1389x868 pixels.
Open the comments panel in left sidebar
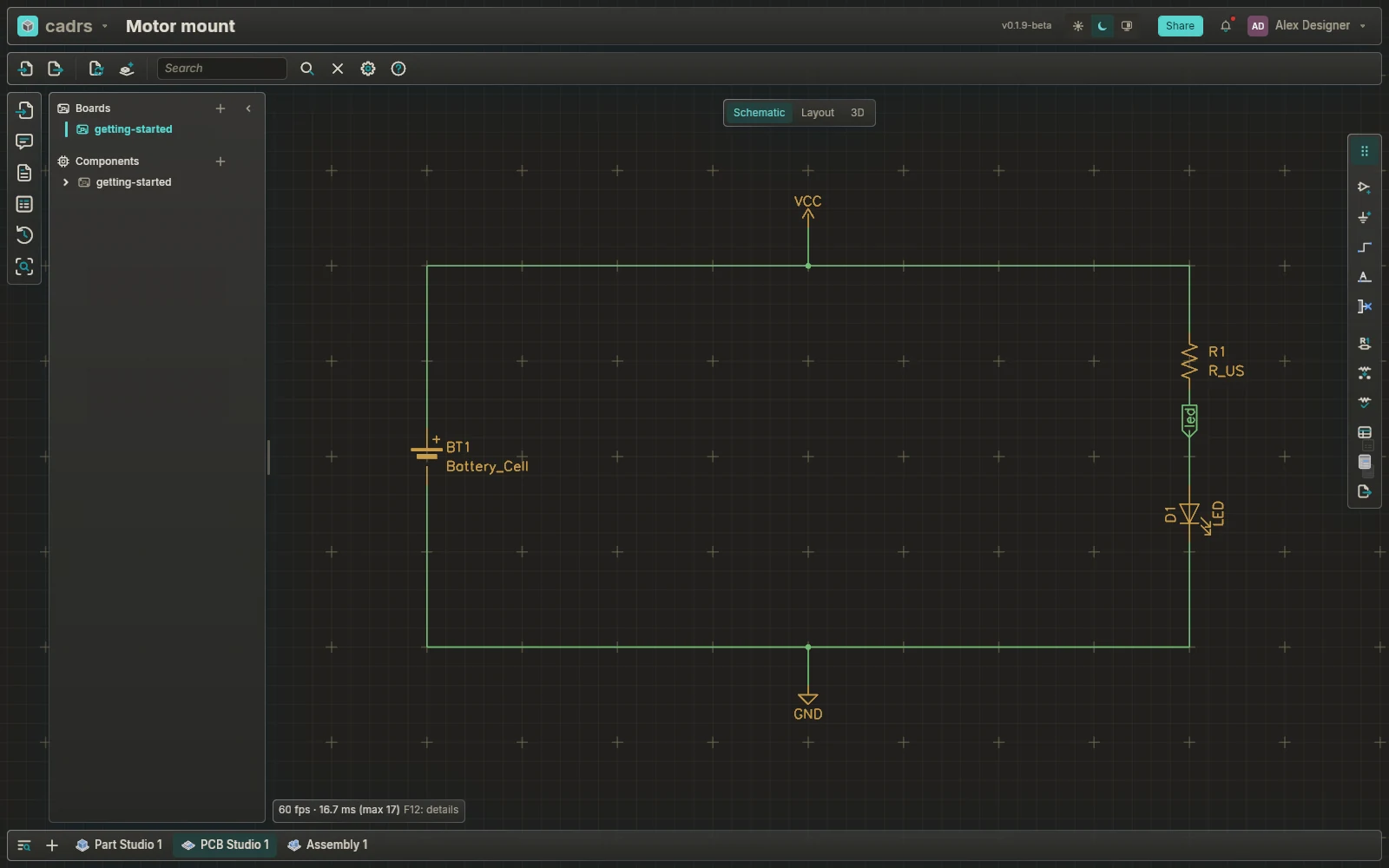tap(24, 141)
